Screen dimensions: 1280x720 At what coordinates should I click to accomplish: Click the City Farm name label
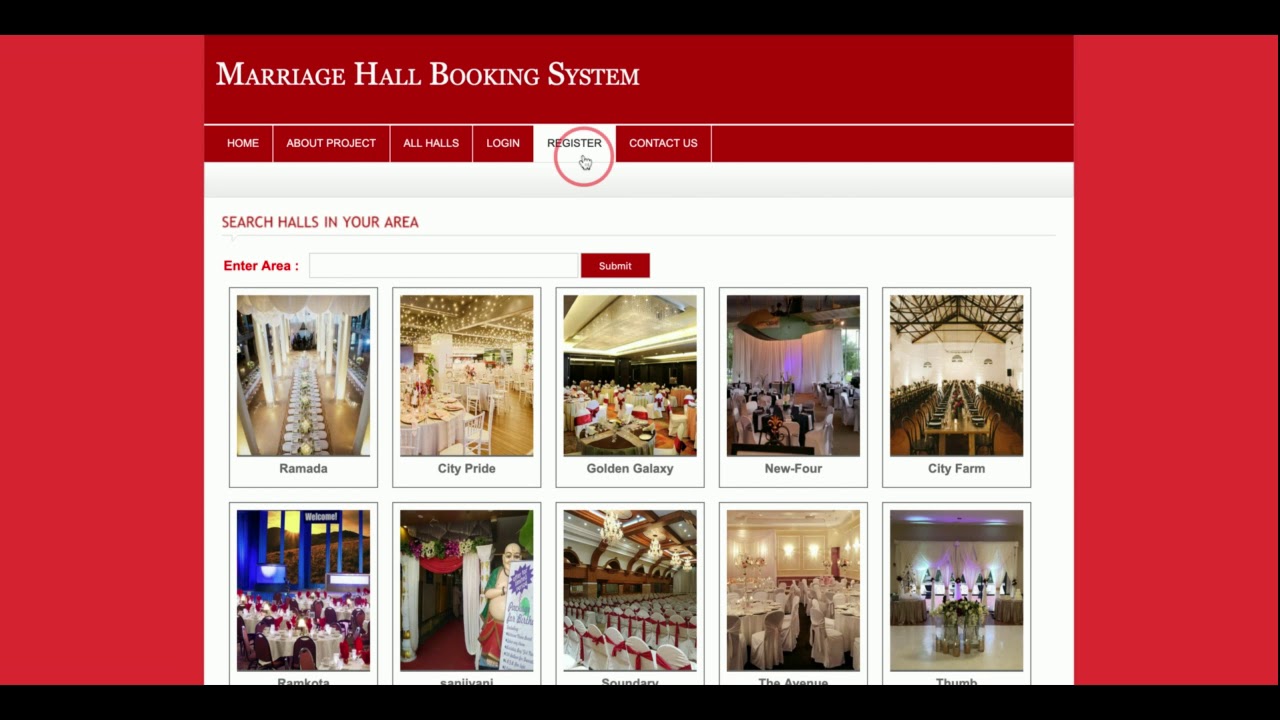(956, 468)
